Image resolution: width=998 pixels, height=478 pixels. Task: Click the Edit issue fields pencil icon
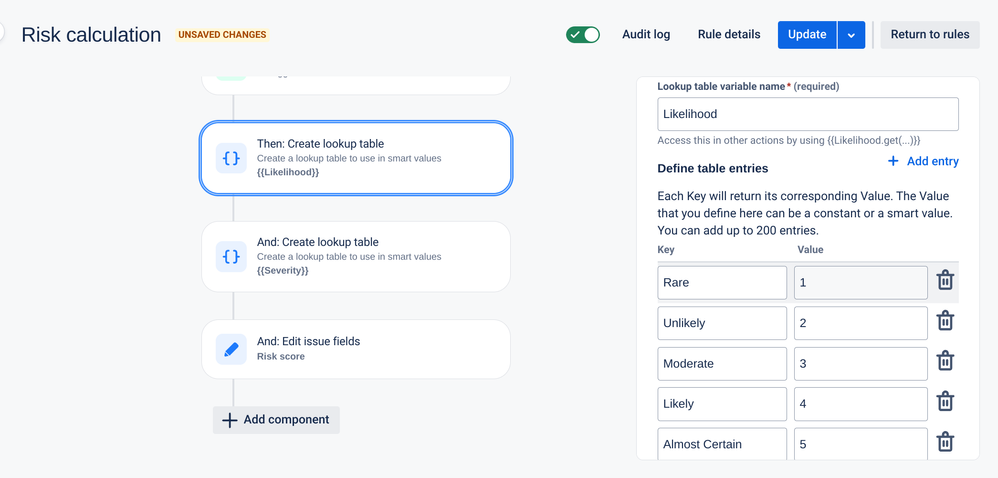click(231, 349)
